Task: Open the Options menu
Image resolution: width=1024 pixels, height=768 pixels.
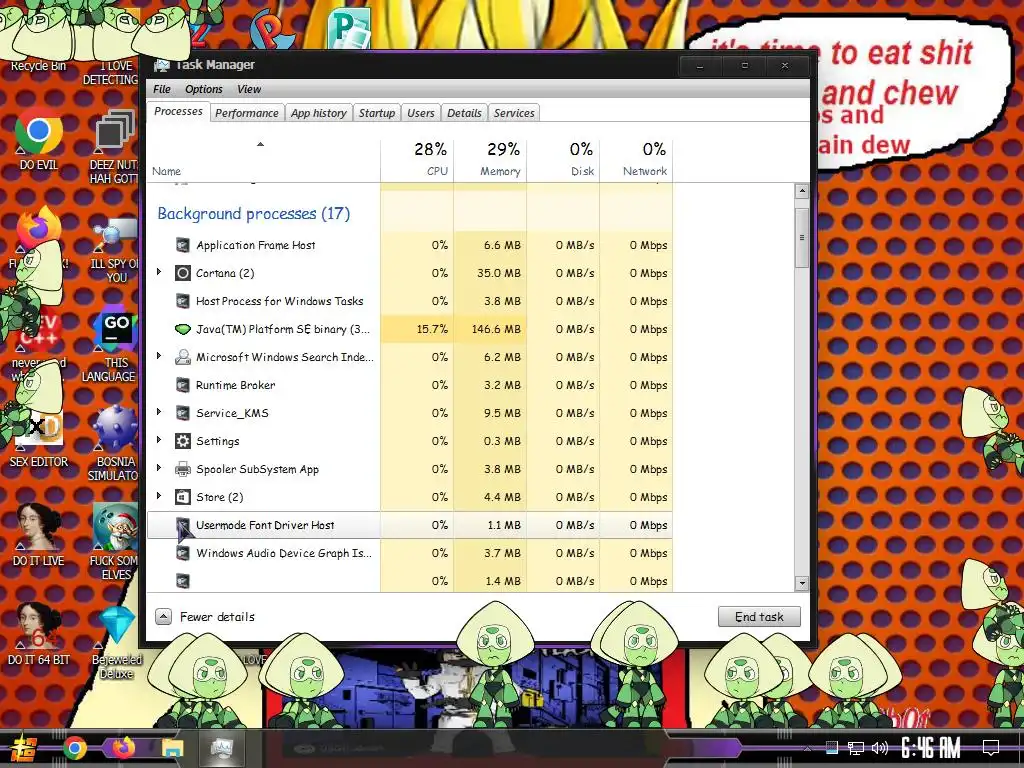Action: (x=204, y=89)
